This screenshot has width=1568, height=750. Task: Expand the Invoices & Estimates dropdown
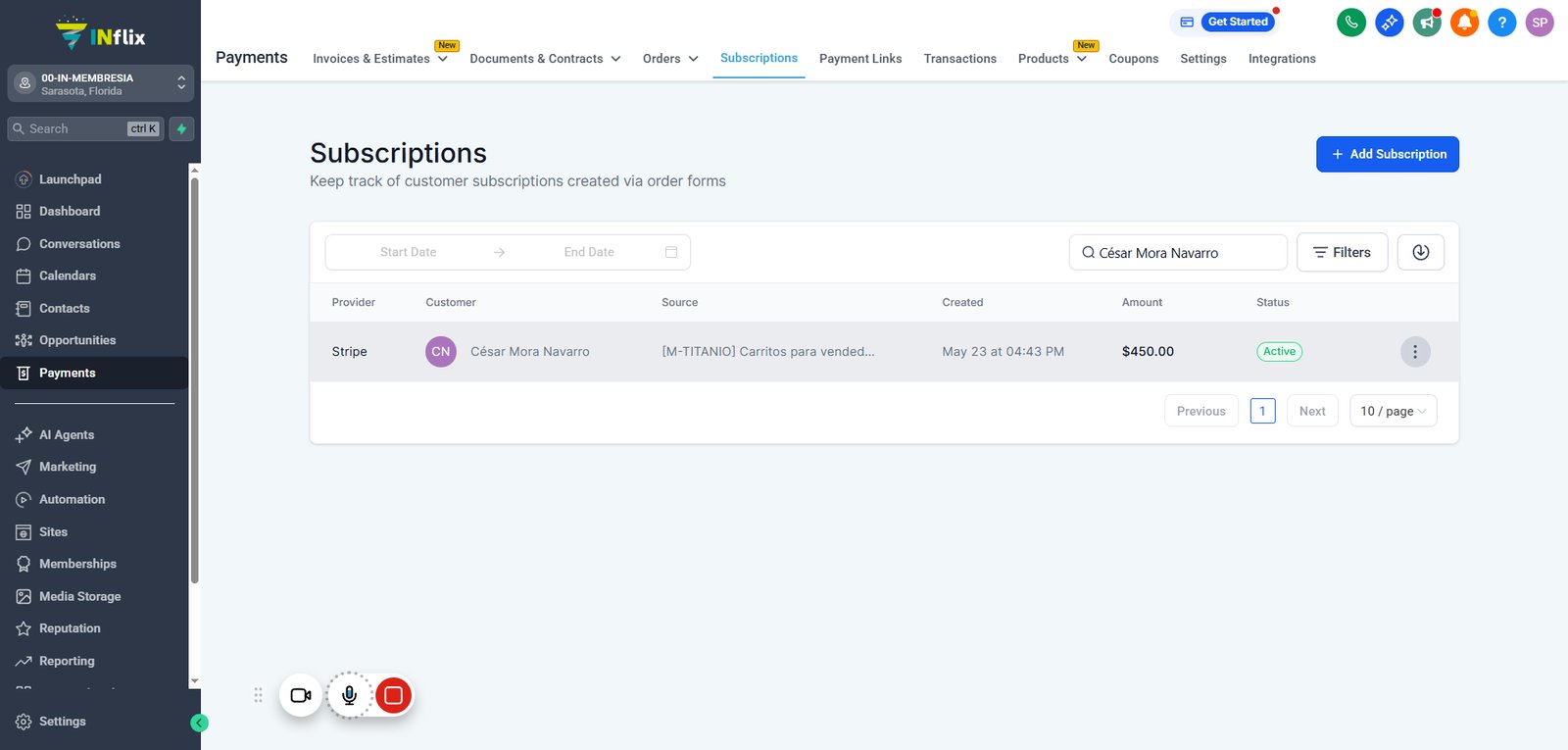point(379,58)
